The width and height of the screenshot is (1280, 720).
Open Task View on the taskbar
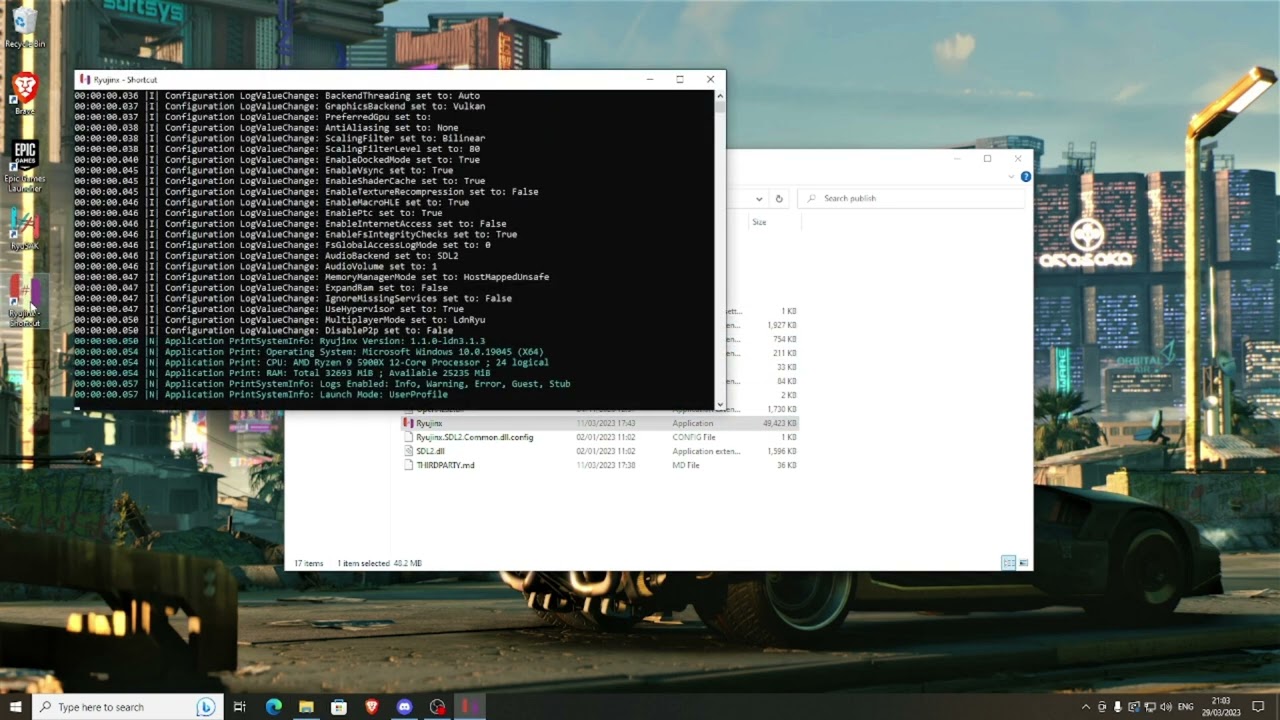240,707
